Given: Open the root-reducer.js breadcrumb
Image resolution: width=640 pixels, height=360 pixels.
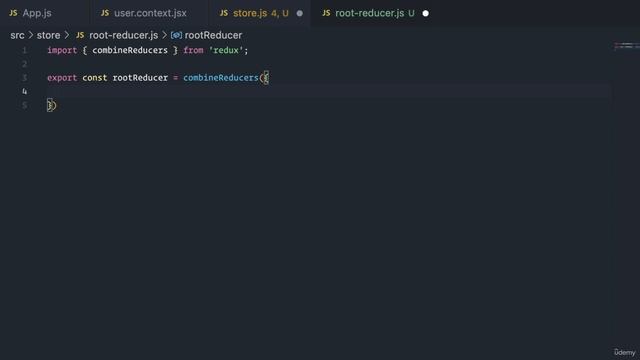Looking at the screenshot, I should point(123,36).
